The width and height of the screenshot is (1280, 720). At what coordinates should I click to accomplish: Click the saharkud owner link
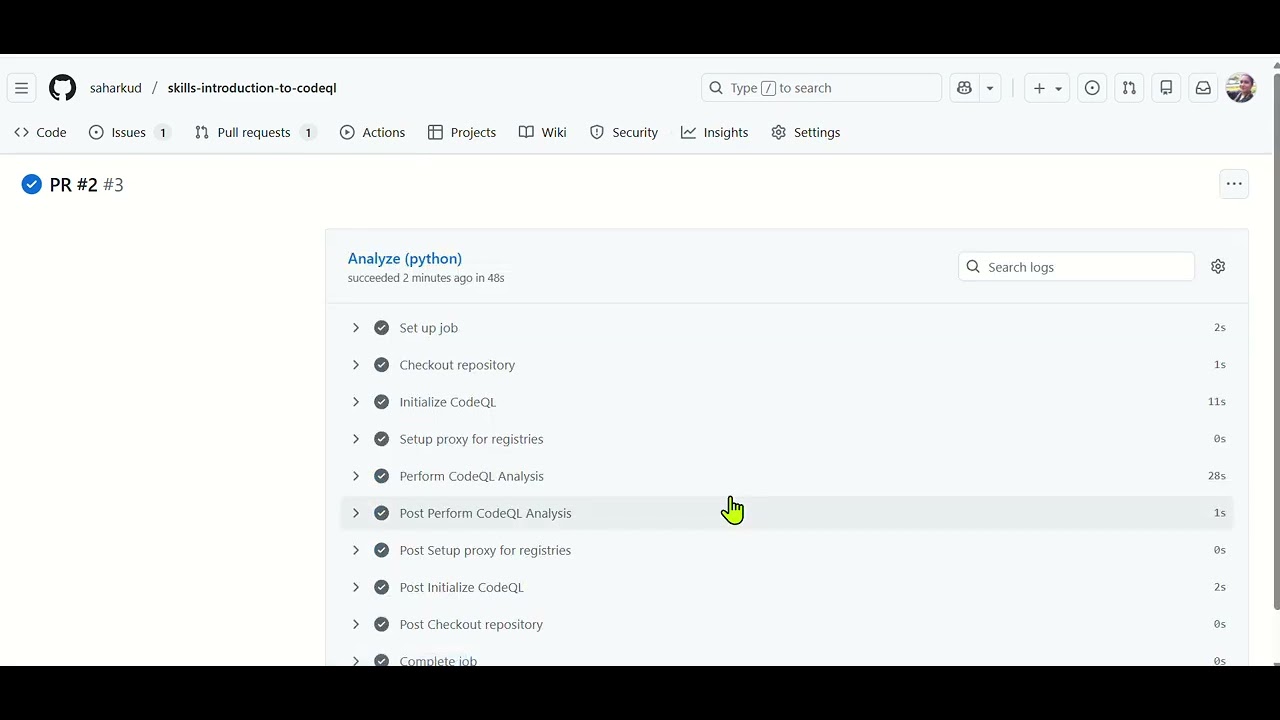click(x=116, y=88)
